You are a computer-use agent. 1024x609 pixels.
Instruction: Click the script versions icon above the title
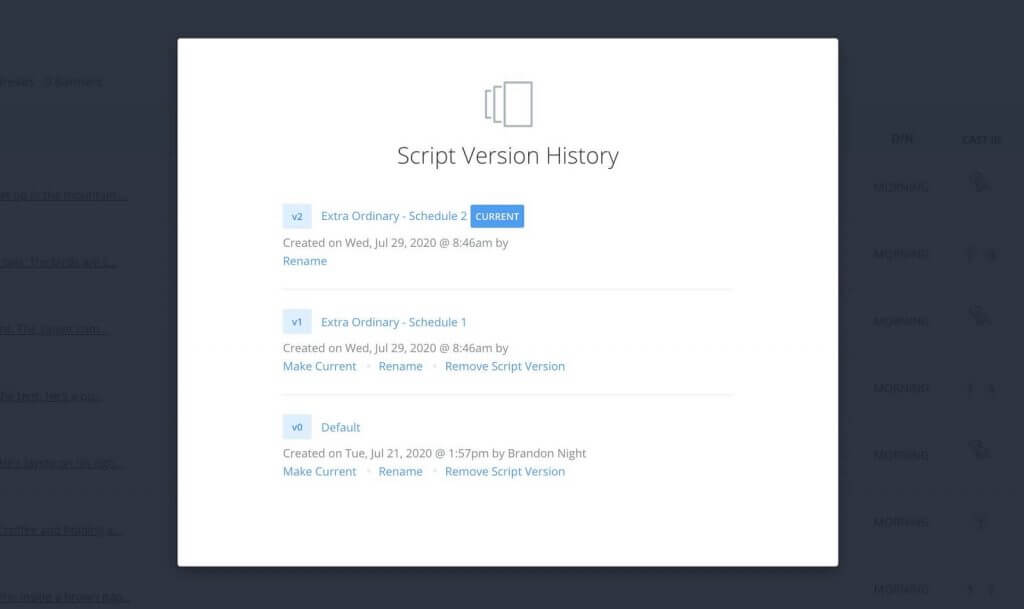click(508, 104)
